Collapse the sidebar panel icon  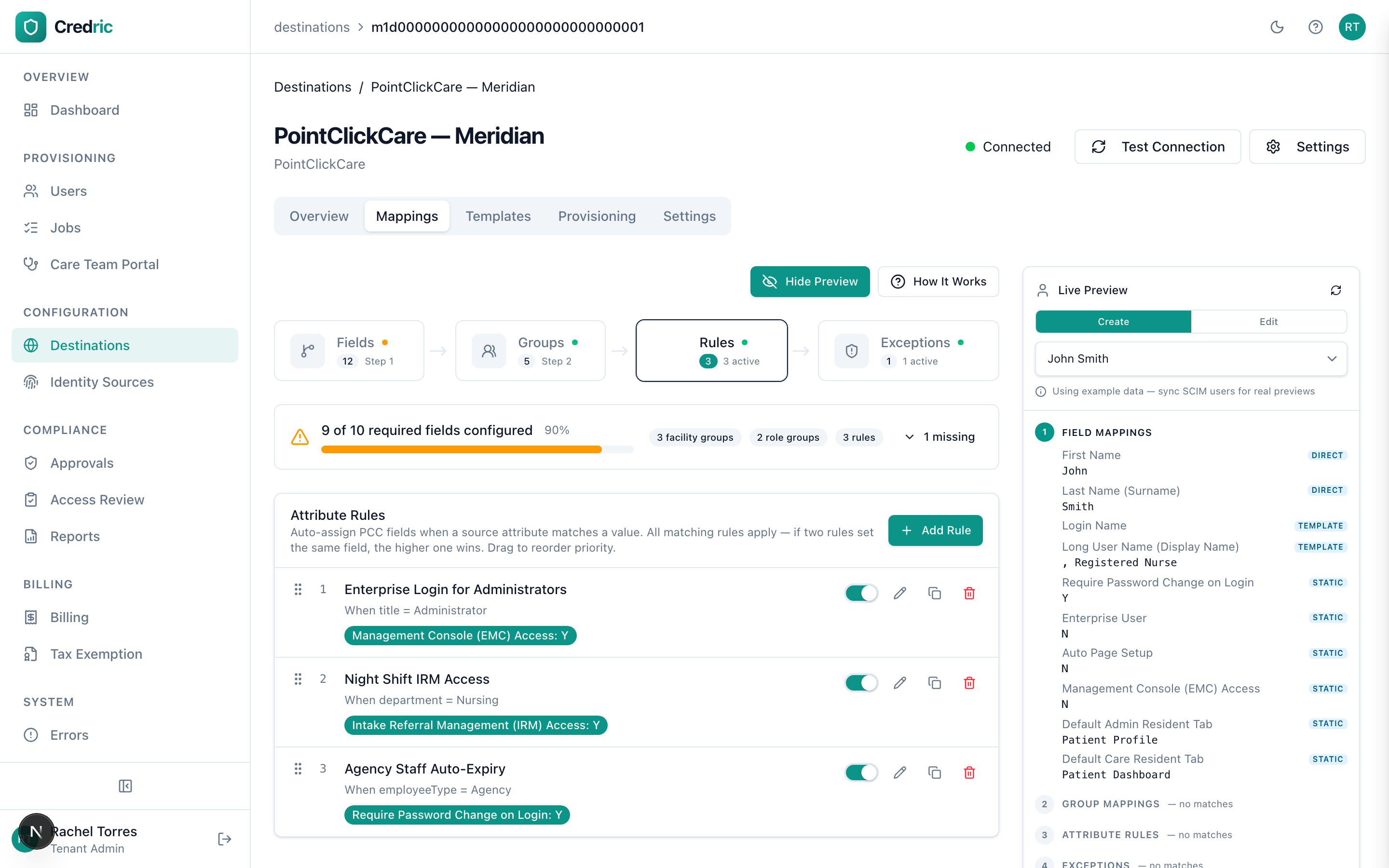(x=125, y=786)
